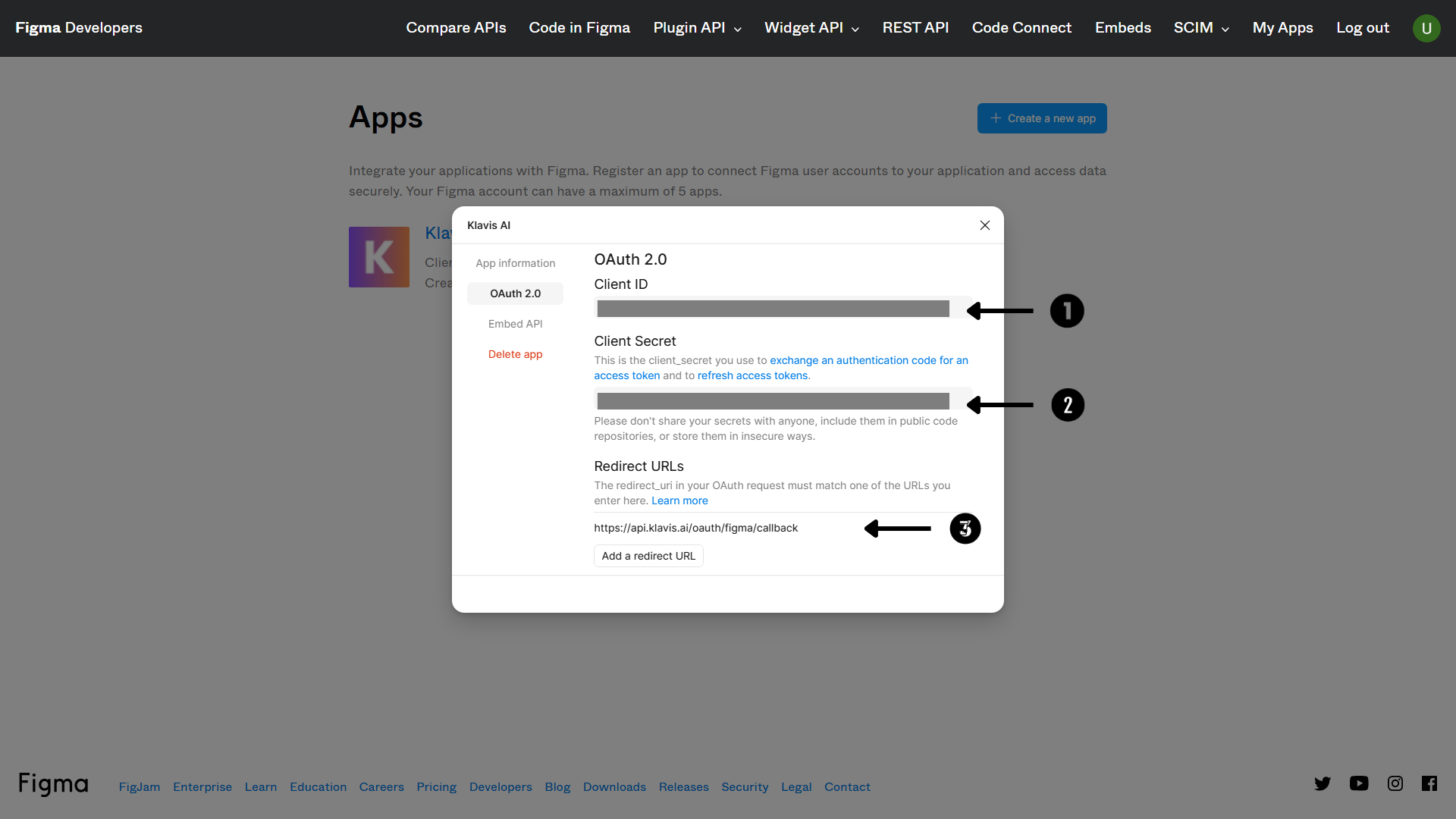The image size is (1456, 819).
Task: Click the Klavis app K thumbnail
Action: click(x=379, y=257)
